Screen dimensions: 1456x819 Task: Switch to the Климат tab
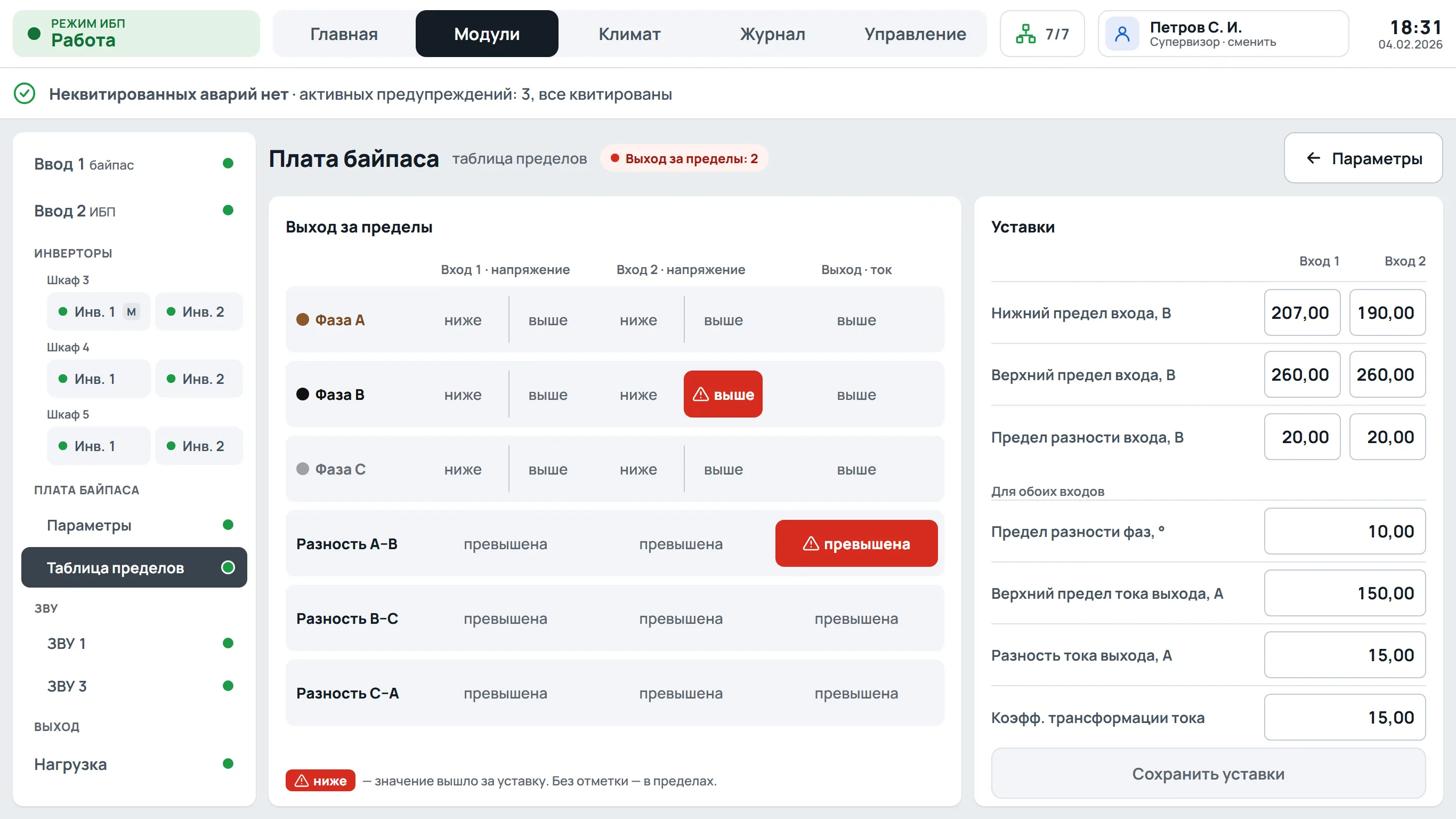(x=629, y=34)
